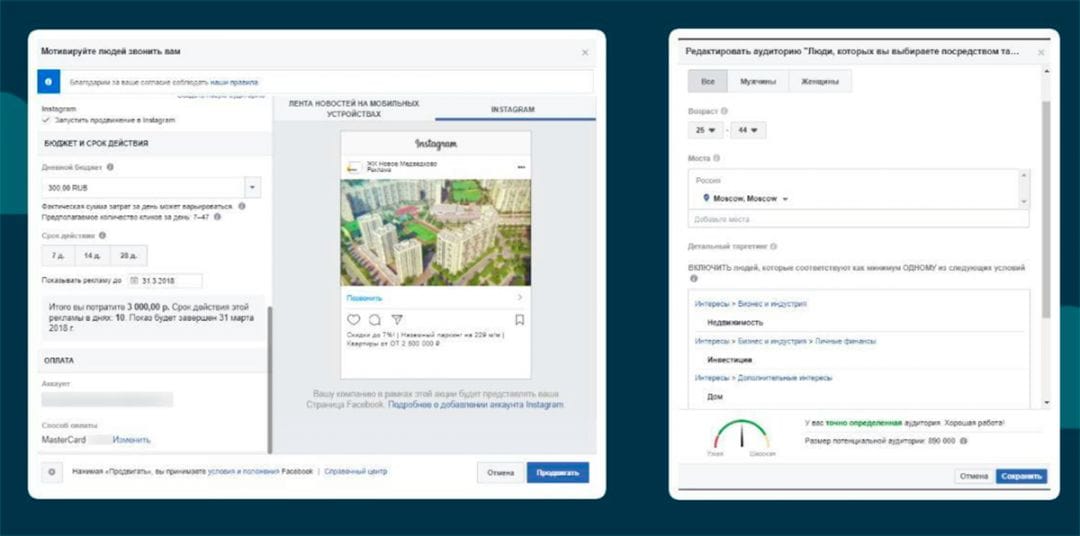This screenshot has width=1080, height=536.
Task: Open the Справочный центр link
Action: click(355, 472)
